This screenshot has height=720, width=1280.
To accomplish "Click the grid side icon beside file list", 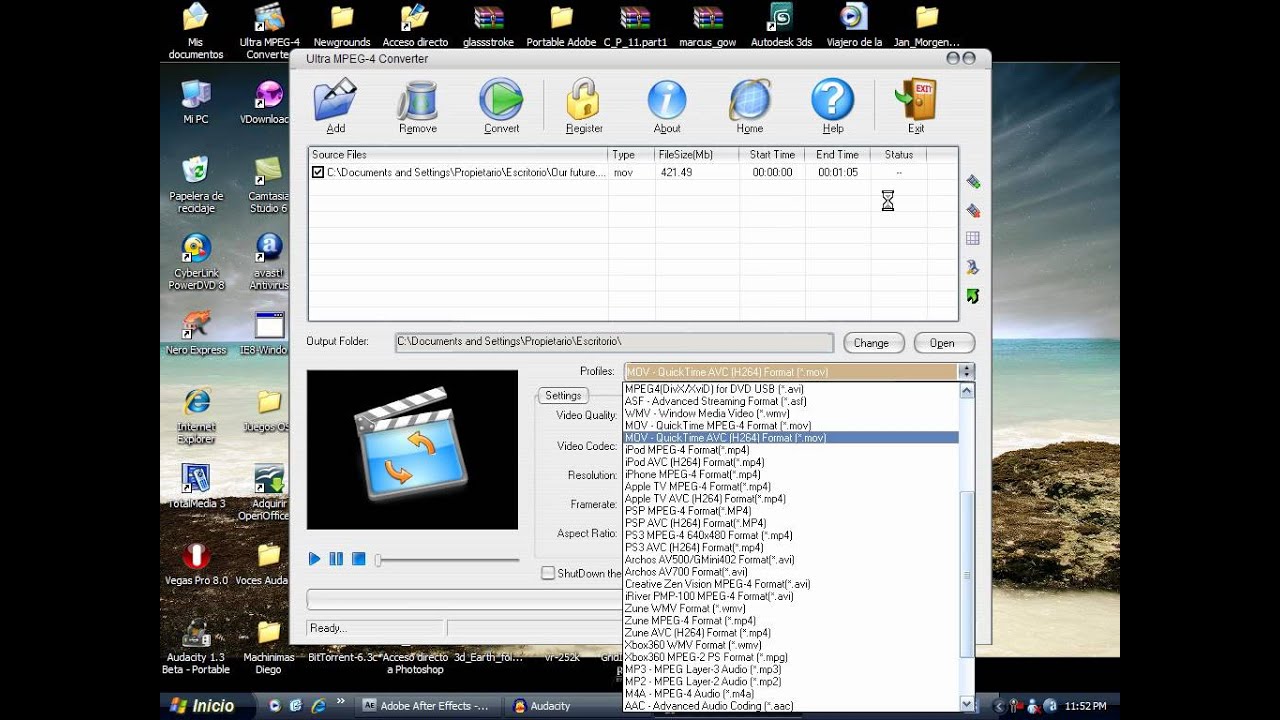I will point(972,239).
